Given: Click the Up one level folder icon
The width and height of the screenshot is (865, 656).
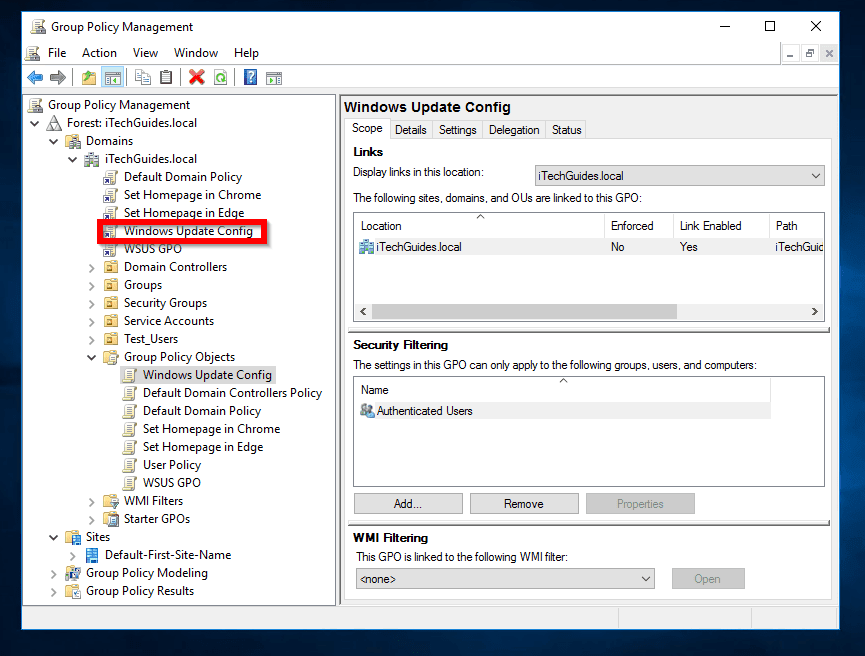Looking at the screenshot, I should (x=89, y=78).
